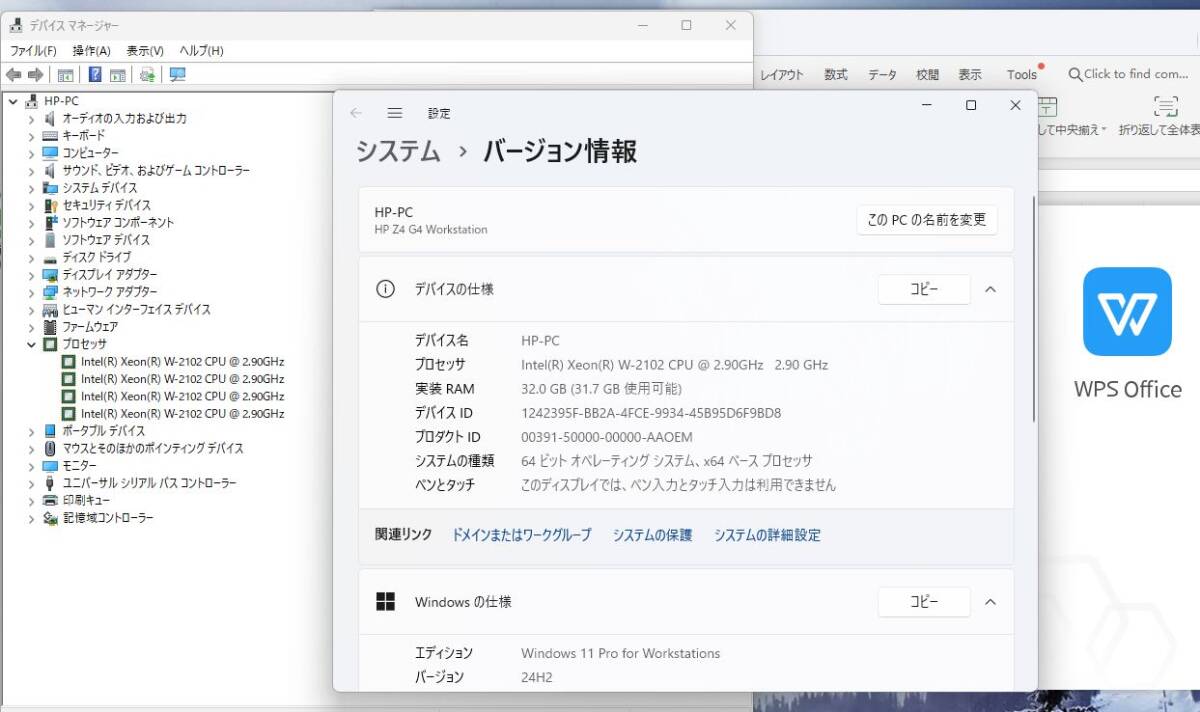Click この PC の名前を変更 button

[x=927, y=220]
